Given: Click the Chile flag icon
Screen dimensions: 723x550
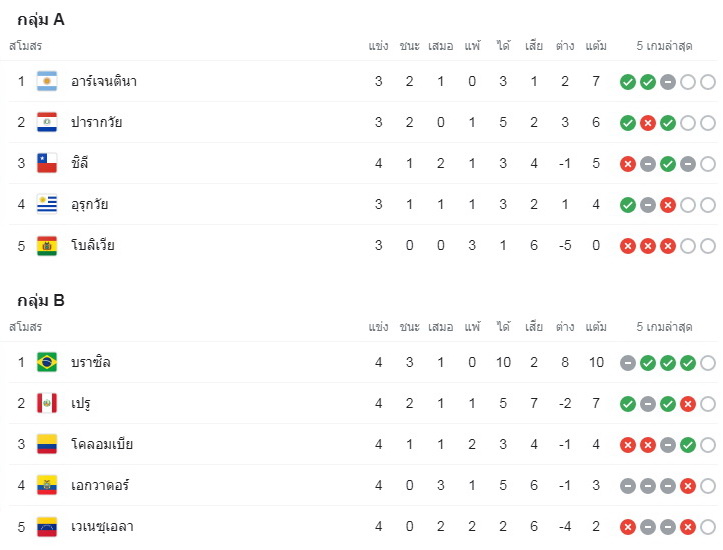Looking at the screenshot, I should tap(47, 163).
